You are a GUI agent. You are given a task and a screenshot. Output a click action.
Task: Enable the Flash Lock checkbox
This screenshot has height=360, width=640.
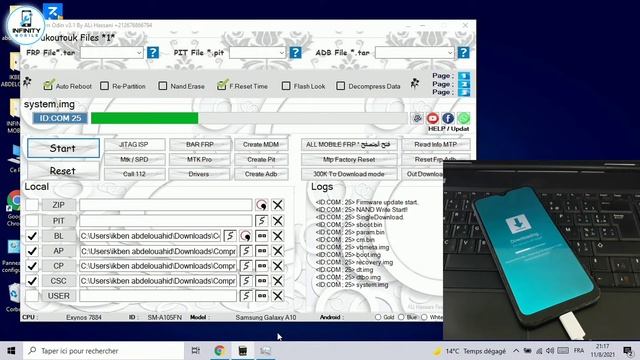286,86
